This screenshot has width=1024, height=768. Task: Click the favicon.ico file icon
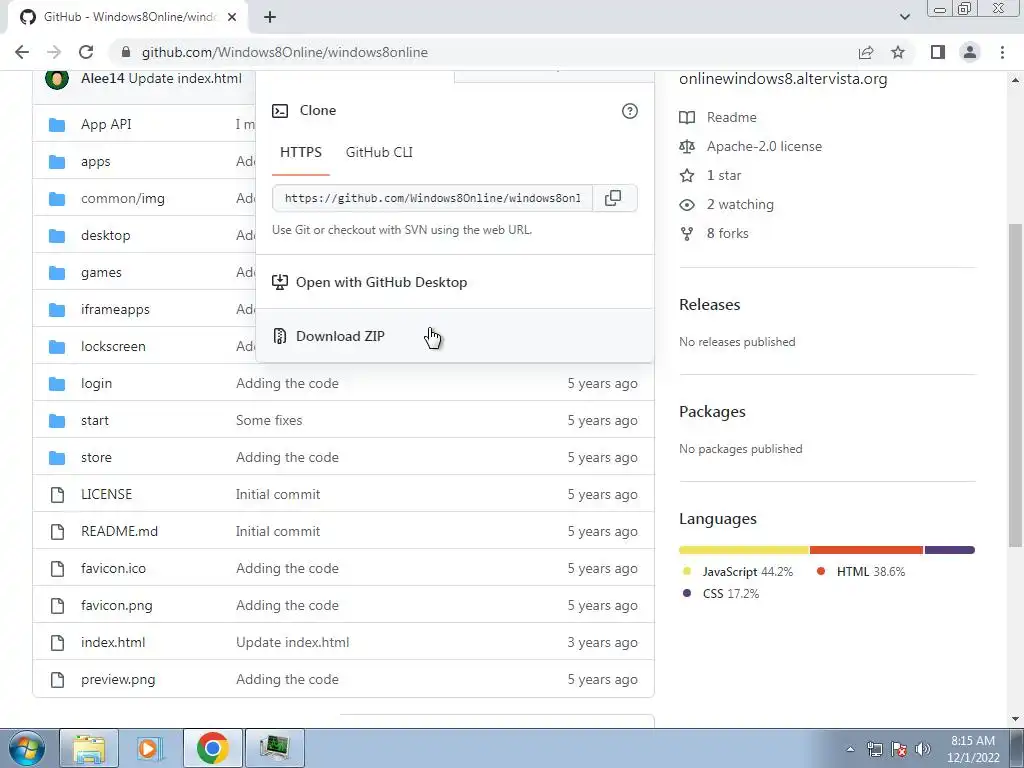click(57, 569)
